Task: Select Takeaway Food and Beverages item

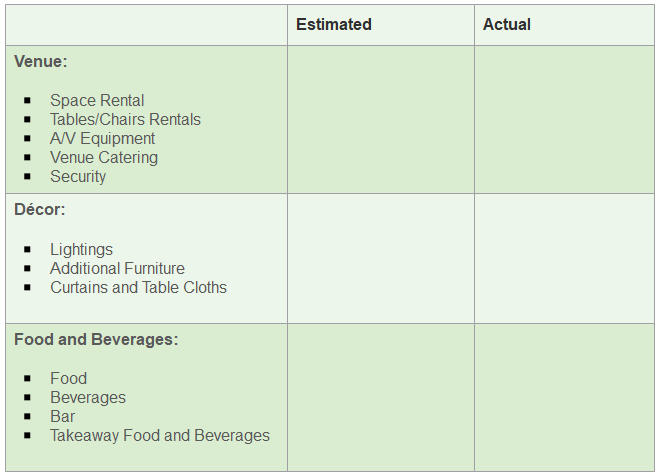Action: [160, 435]
